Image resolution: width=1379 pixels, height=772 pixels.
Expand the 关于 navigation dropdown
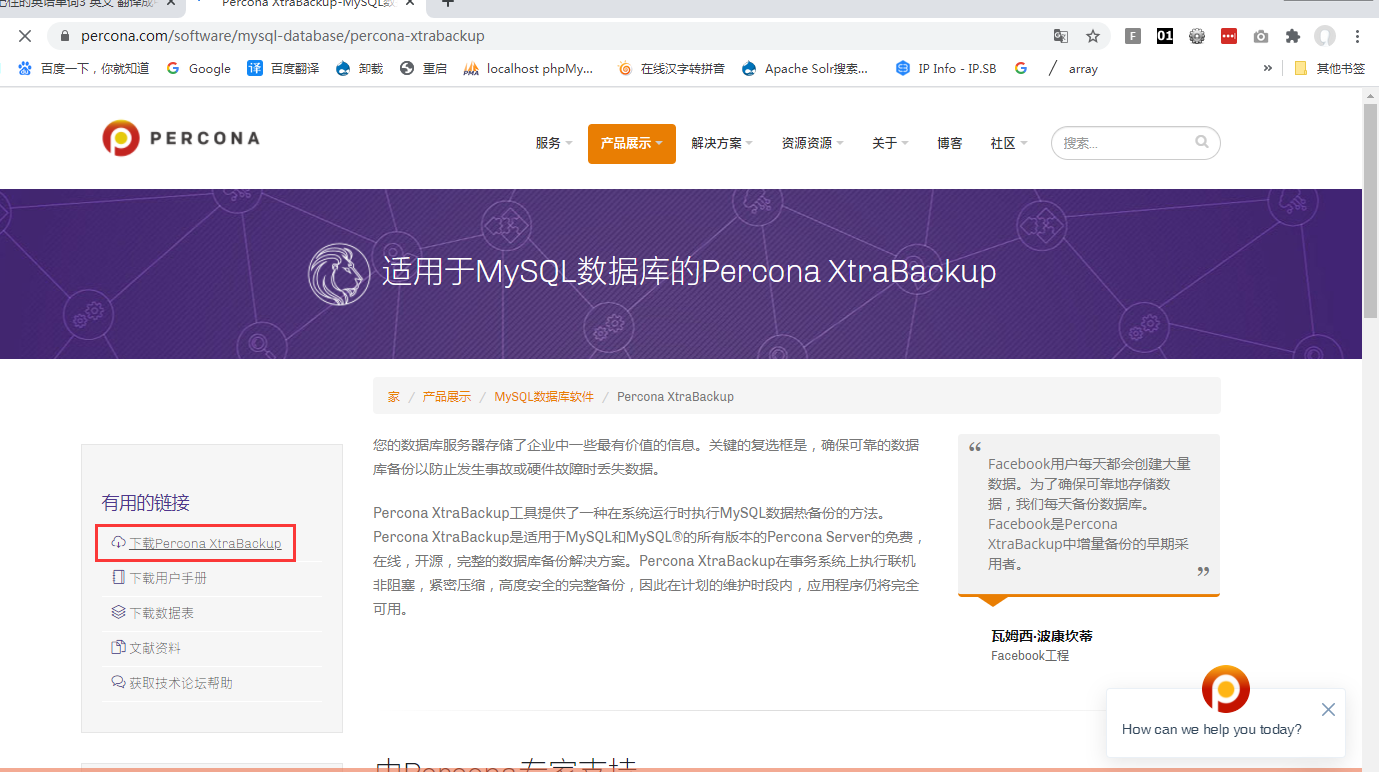pos(890,143)
